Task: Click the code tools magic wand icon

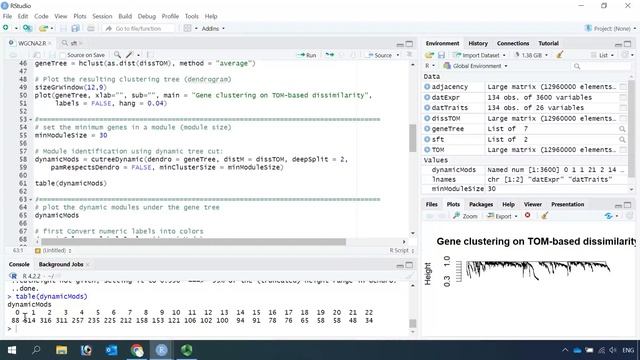Action: (x=129, y=55)
